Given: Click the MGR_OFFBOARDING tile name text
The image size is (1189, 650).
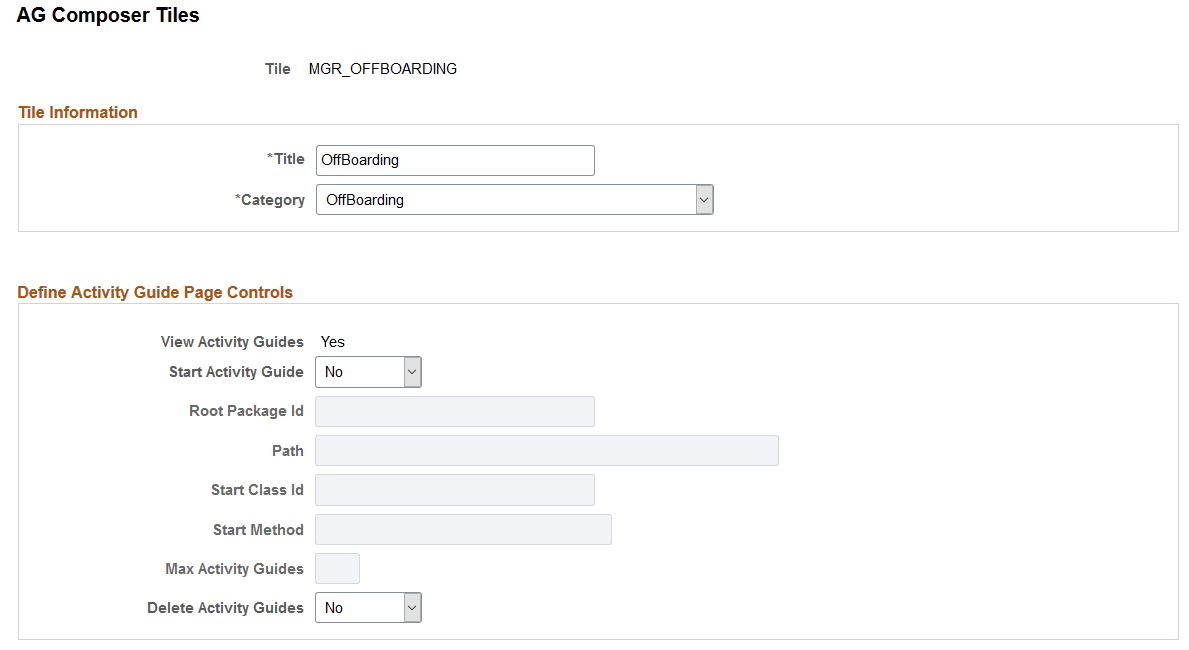Looking at the screenshot, I should pyautogui.click(x=383, y=69).
